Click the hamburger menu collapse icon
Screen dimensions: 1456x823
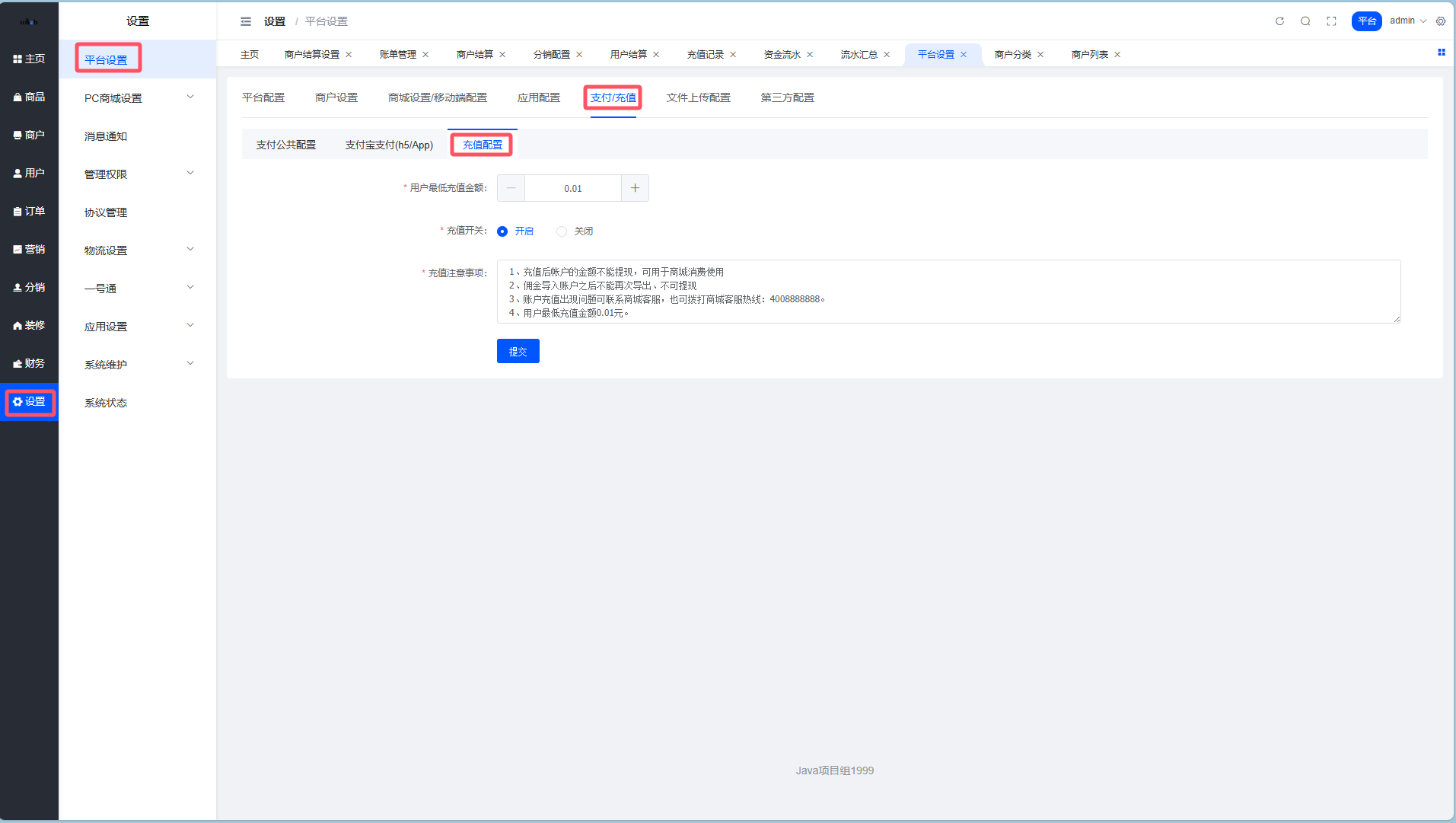(246, 21)
